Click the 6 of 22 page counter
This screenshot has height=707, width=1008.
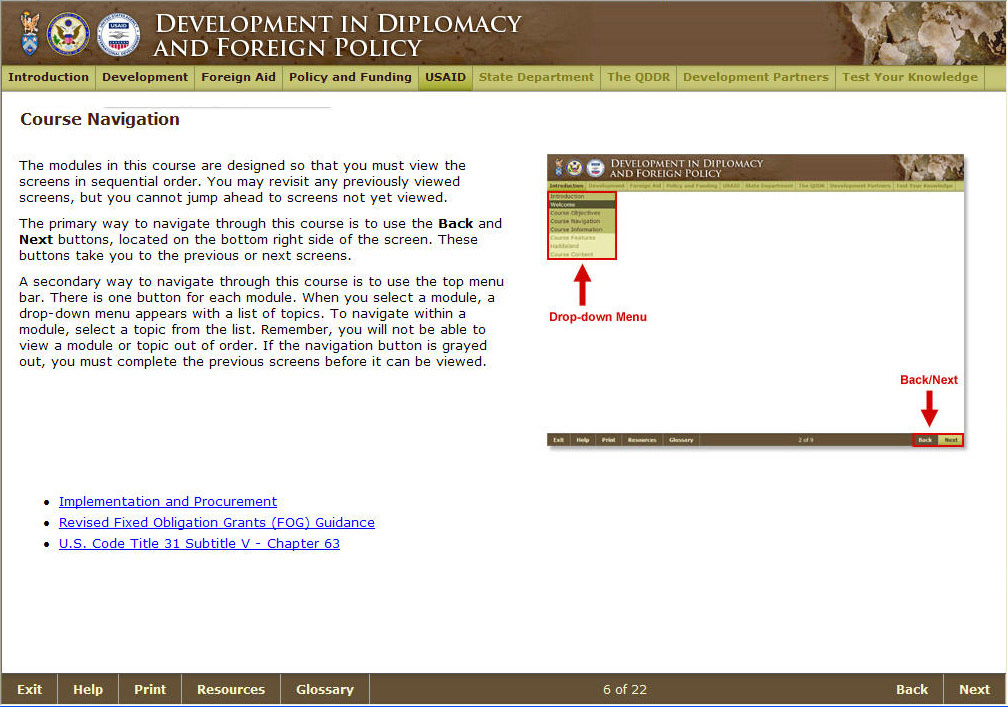click(x=625, y=690)
